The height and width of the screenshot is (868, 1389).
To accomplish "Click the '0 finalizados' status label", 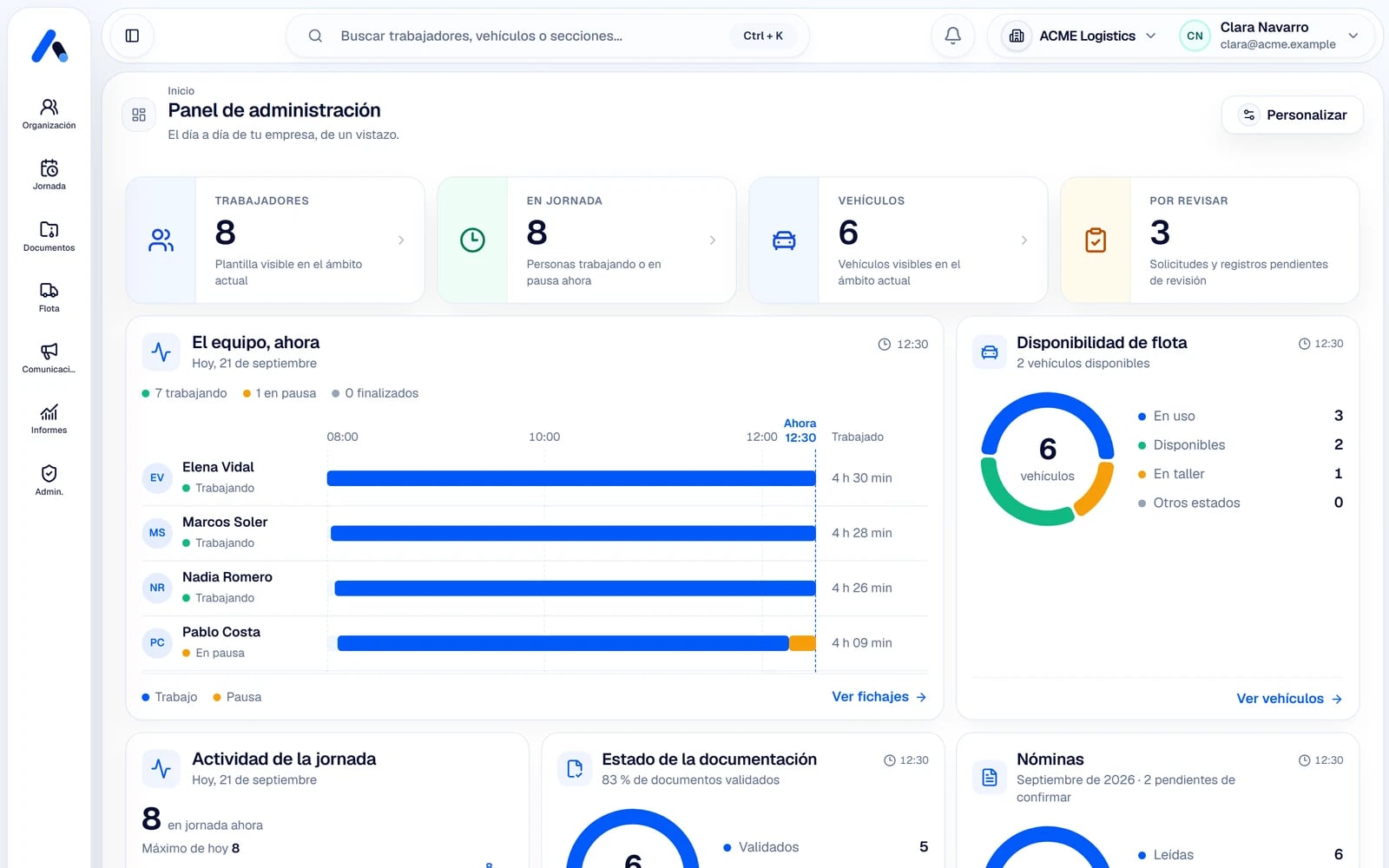I will pyautogui.click(x=375, y=393).
